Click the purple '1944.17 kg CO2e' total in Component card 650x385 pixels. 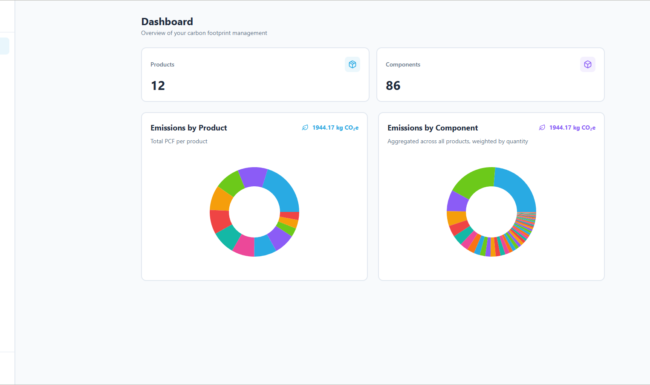coord(572,128)
